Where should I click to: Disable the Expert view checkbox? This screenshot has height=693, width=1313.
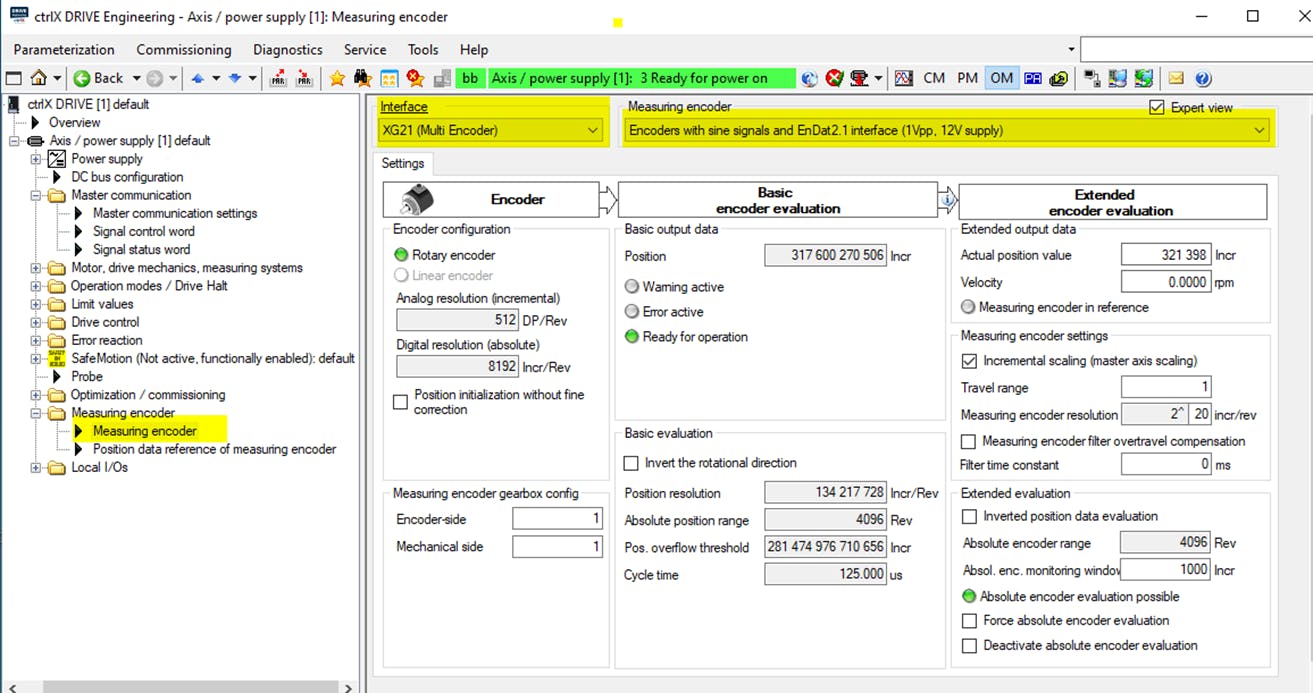(1157, 107)
